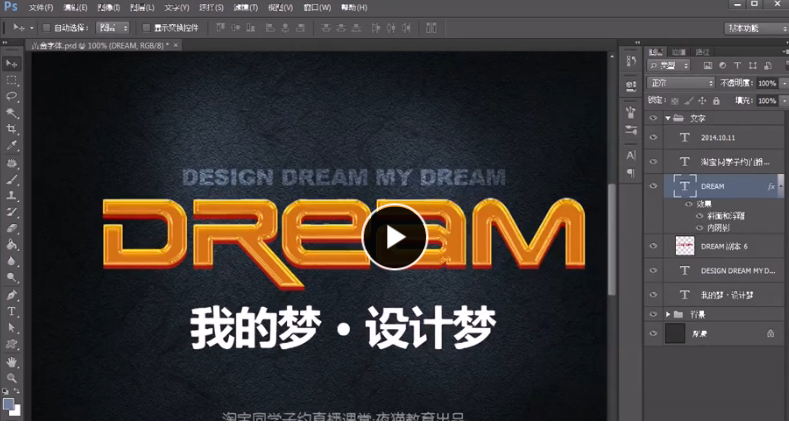Image resolution: width=789 pixels, height=444 pixels.
Task: Open the 编辑(E) menu
Action: [75, 8]
